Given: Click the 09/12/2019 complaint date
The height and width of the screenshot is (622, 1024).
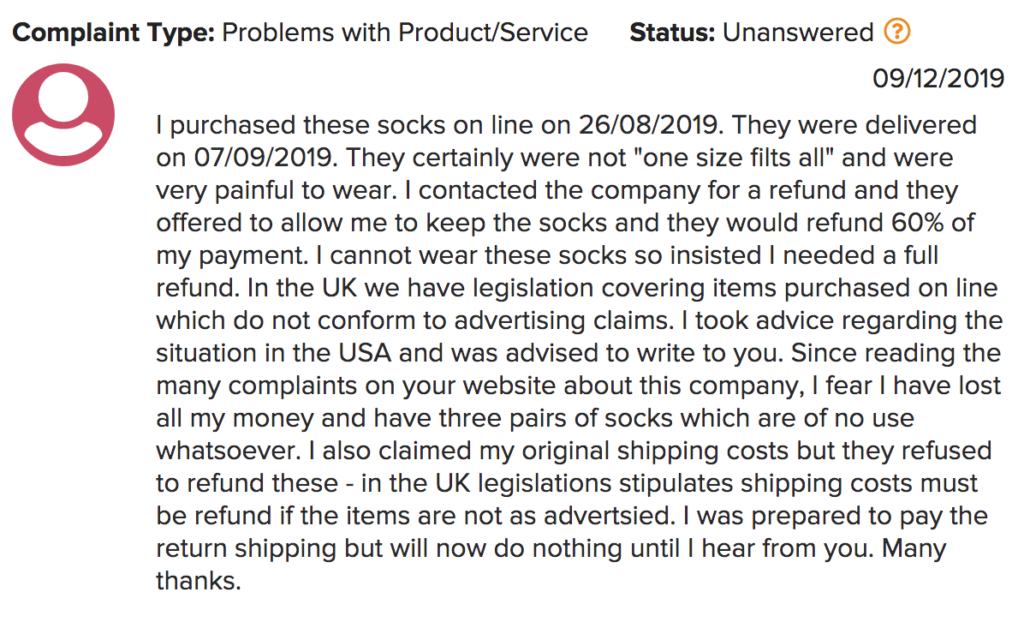Looking at the screenshot, I should click(x=938, y=78).
